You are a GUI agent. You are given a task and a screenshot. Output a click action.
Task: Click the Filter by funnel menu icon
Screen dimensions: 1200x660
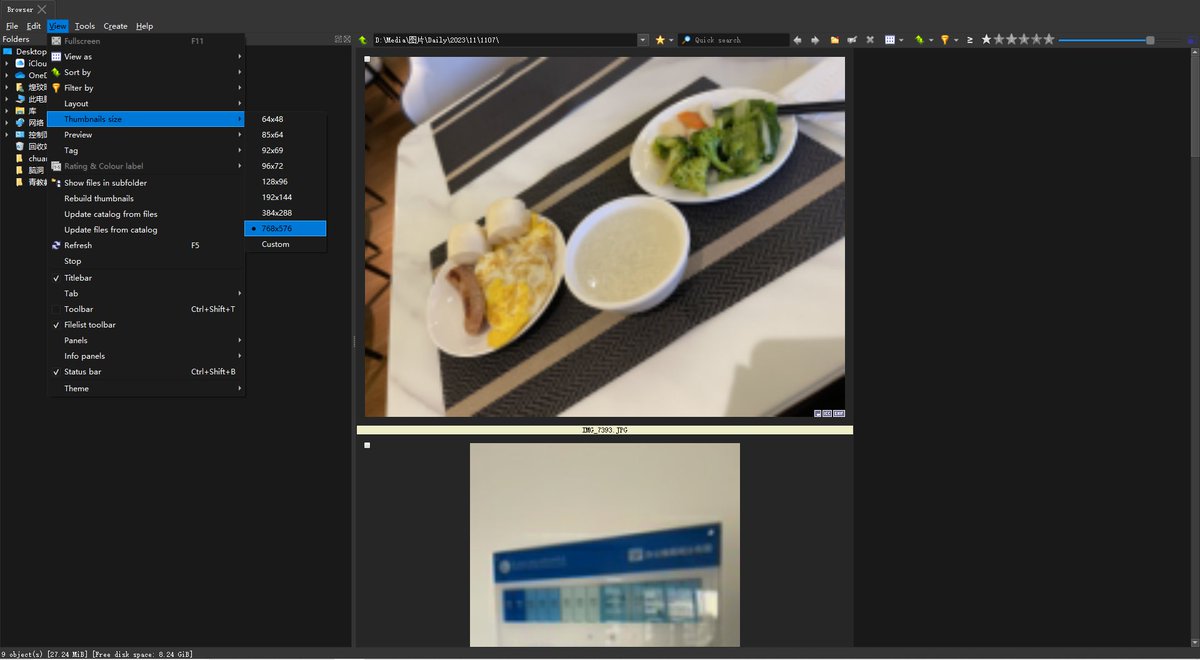(x=56, y=88)
